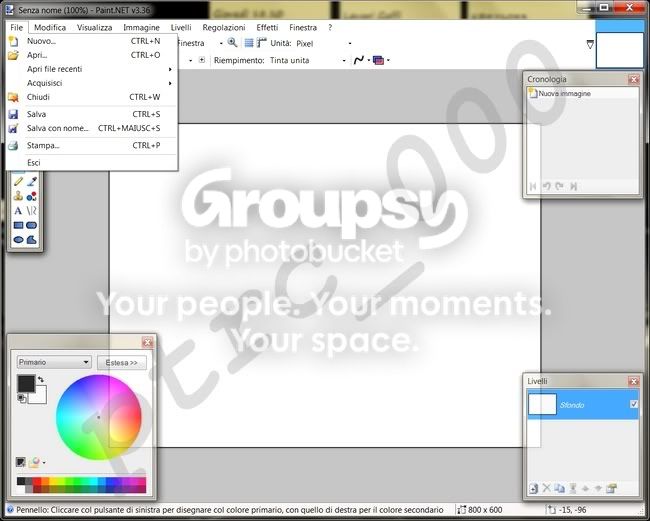This screenshot has width=650, height=521.
Task: Click the help icon in status bar
Action: tap(10, 509)
